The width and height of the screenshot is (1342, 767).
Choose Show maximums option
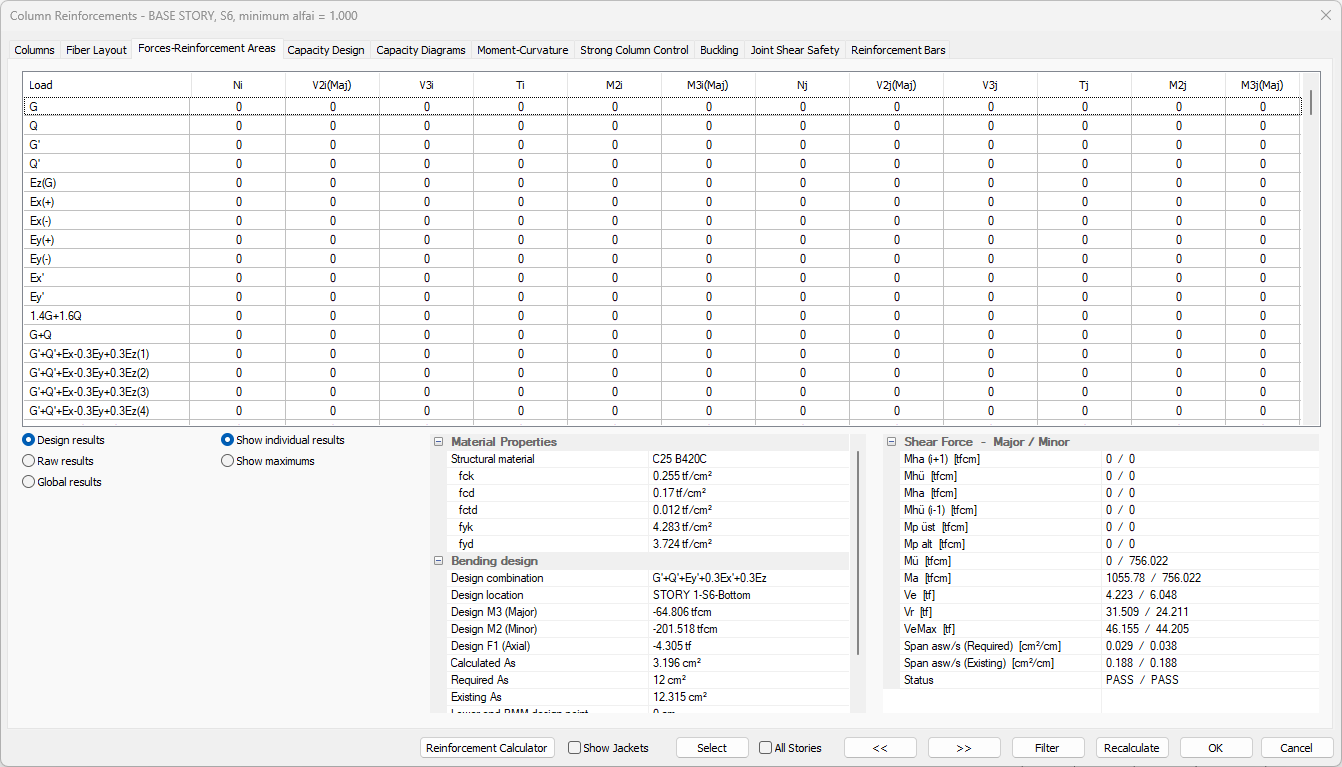pos(228,461)
